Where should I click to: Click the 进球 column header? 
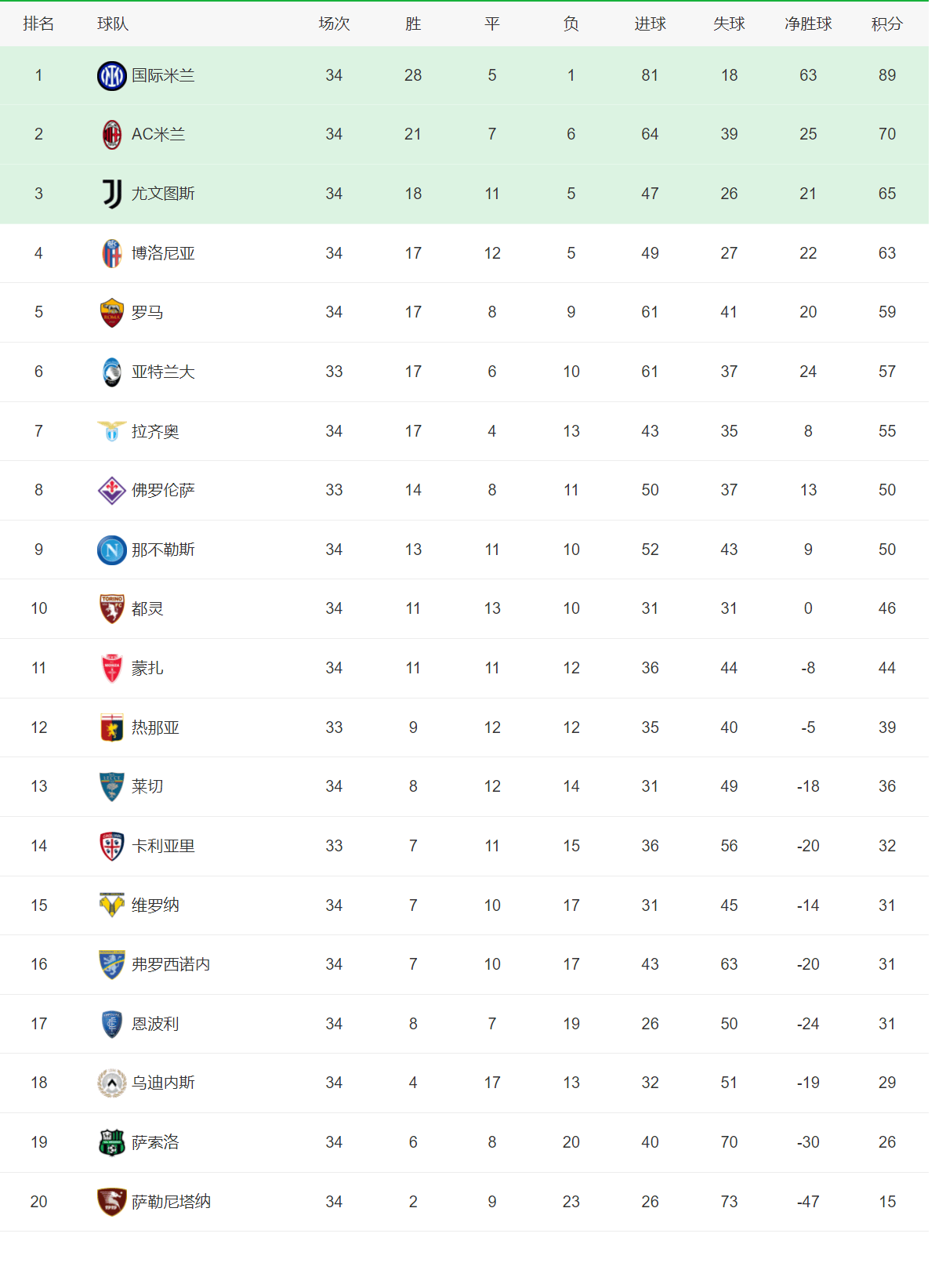650,24
